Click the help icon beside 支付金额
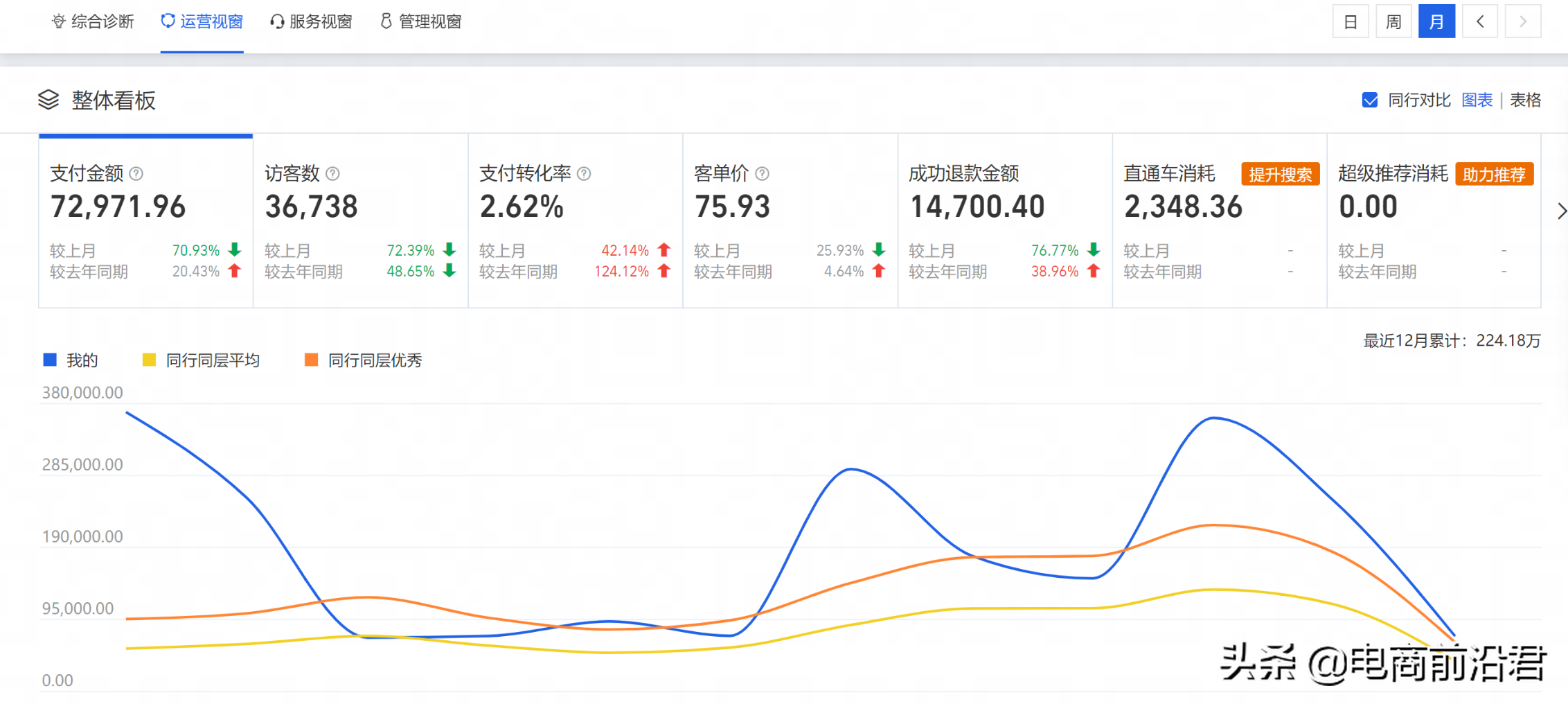 point(136,174)
